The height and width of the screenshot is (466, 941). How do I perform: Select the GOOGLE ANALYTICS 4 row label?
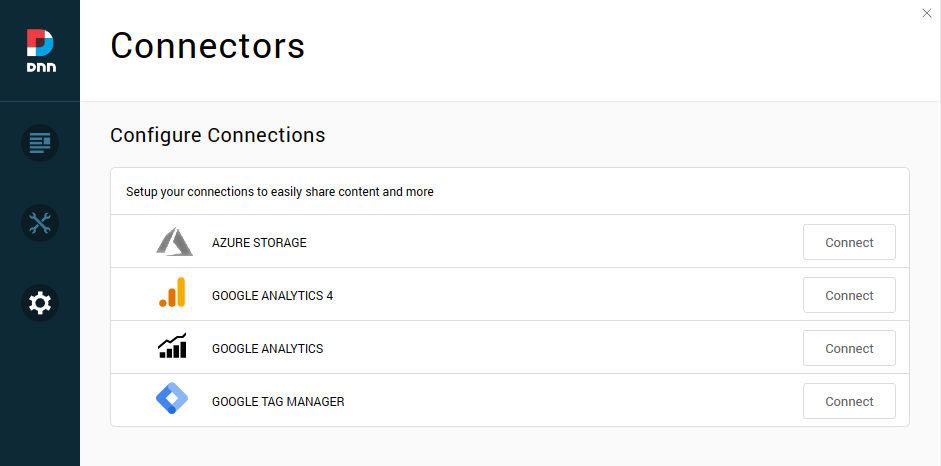(272, 296)
